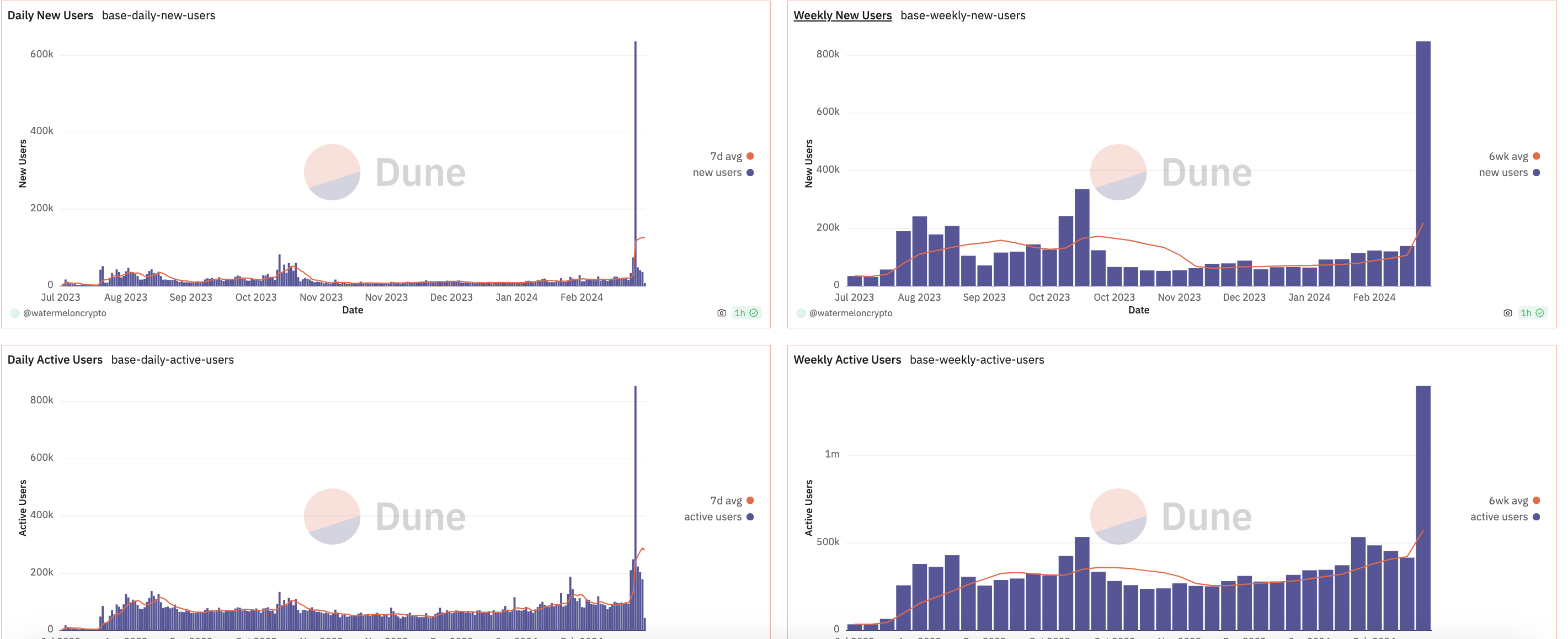The width and height of the screenshot is (1568, 639).
Task: Toggle 6wk avg series in Weekly New Users legend
Action: [1508, 156]
